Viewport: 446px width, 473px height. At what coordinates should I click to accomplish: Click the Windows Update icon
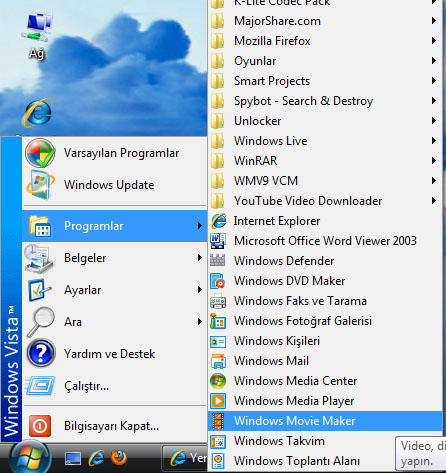[x=40, y=185]
